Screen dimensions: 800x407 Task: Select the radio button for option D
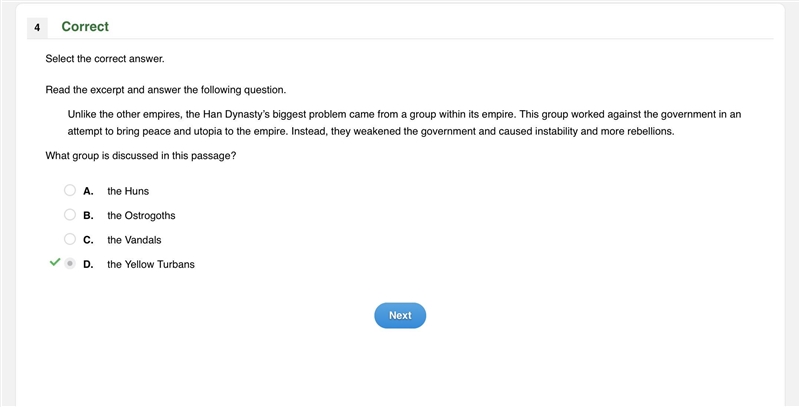70,264
